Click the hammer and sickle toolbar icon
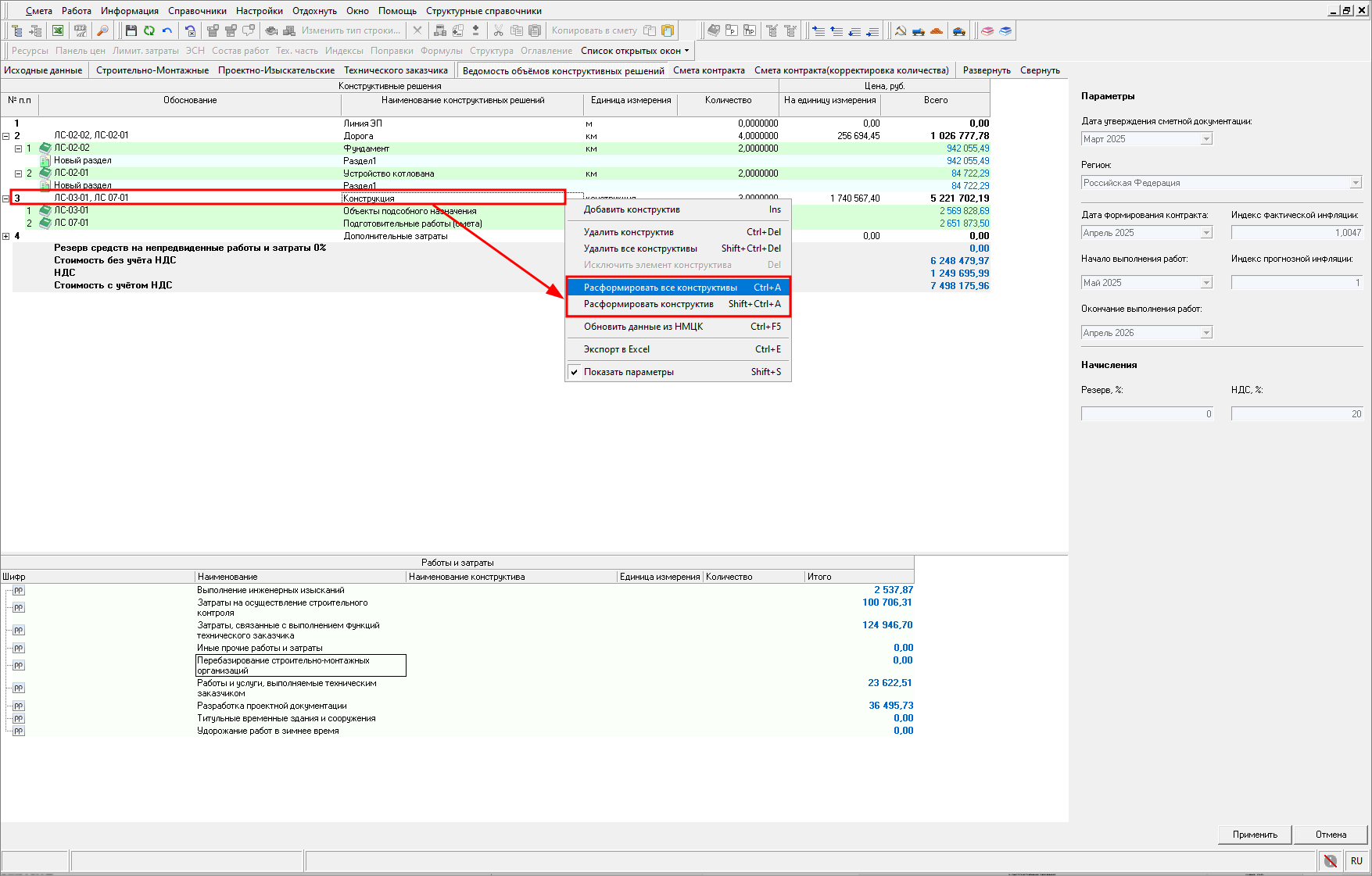This screenshot has width=1372, height=876. point(901,30)
